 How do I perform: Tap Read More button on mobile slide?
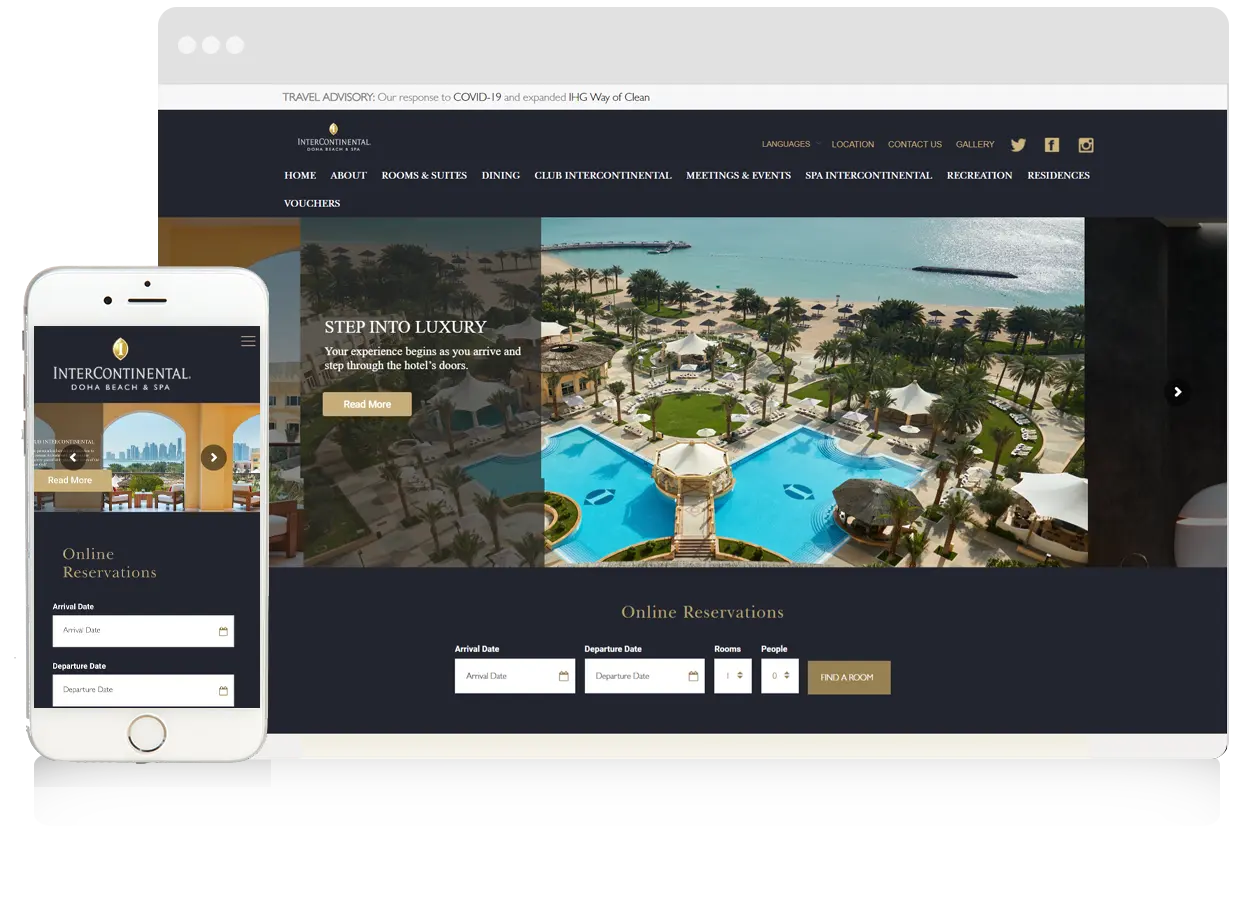[x=70, y=480]
